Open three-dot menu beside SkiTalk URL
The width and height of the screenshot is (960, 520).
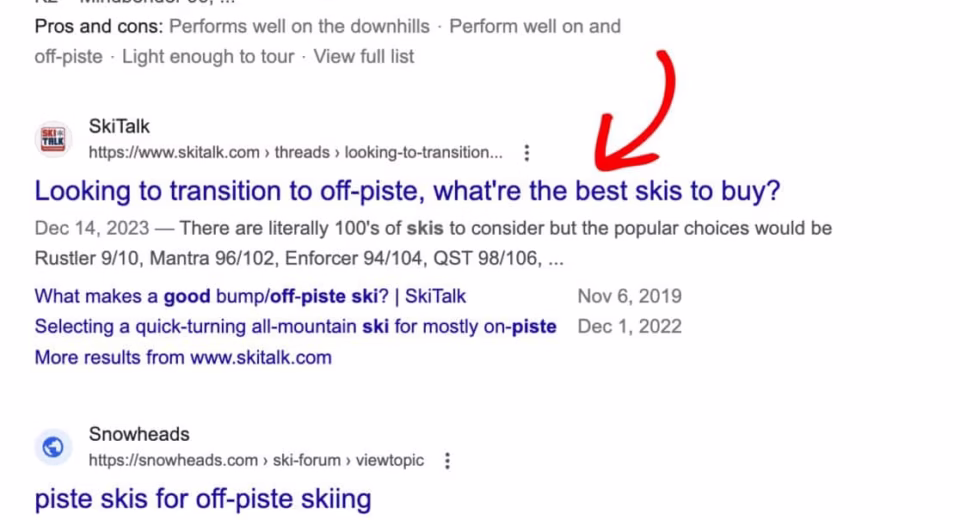(x=527, y=153)
